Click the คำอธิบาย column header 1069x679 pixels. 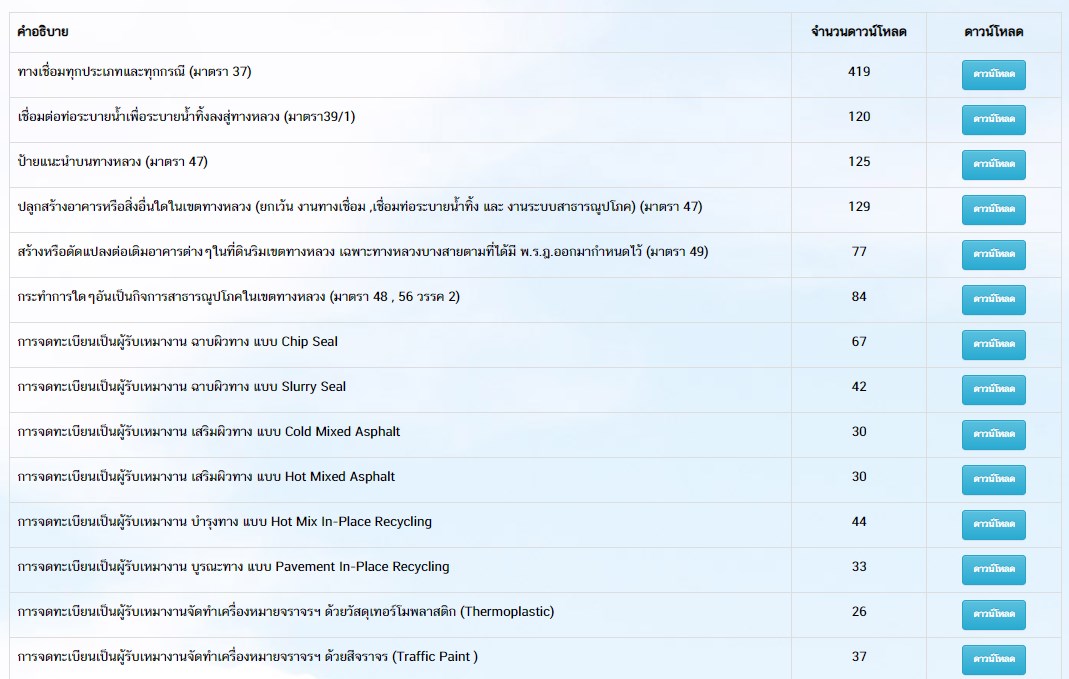(43, 32)
